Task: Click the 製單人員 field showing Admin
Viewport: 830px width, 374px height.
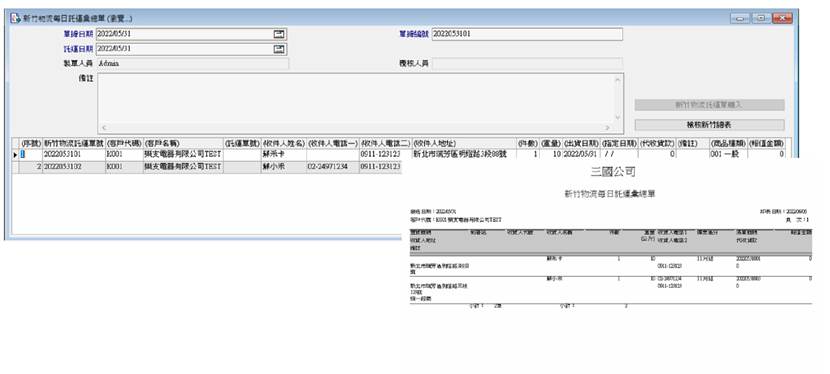Action: pyautogui.click(x=192, y=63)
